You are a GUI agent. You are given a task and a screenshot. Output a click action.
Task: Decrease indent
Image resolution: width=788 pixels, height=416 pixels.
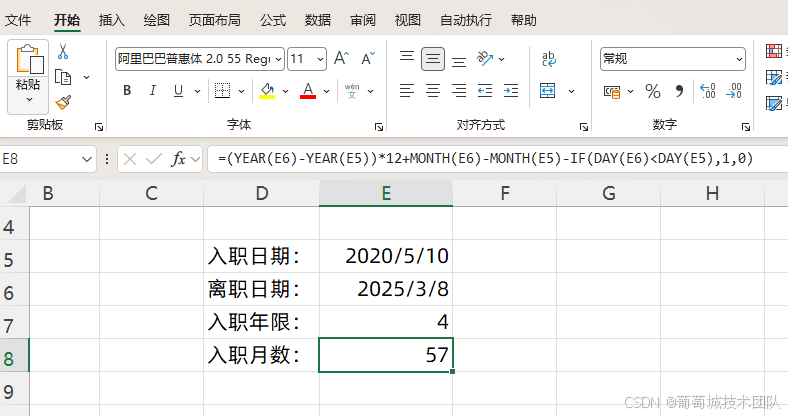coord(484,91)
